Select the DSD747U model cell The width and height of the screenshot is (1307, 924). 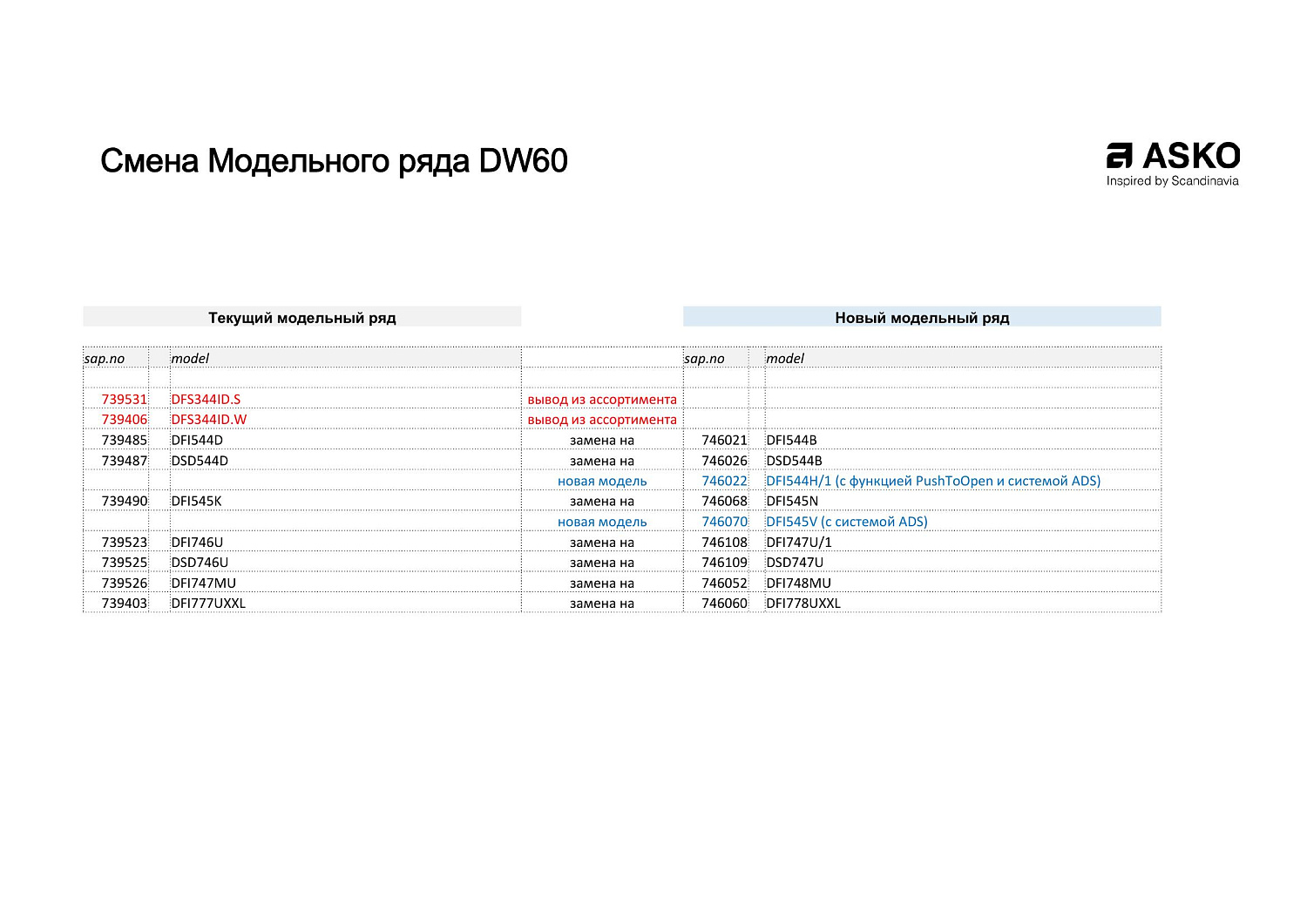tap(794, 563)
